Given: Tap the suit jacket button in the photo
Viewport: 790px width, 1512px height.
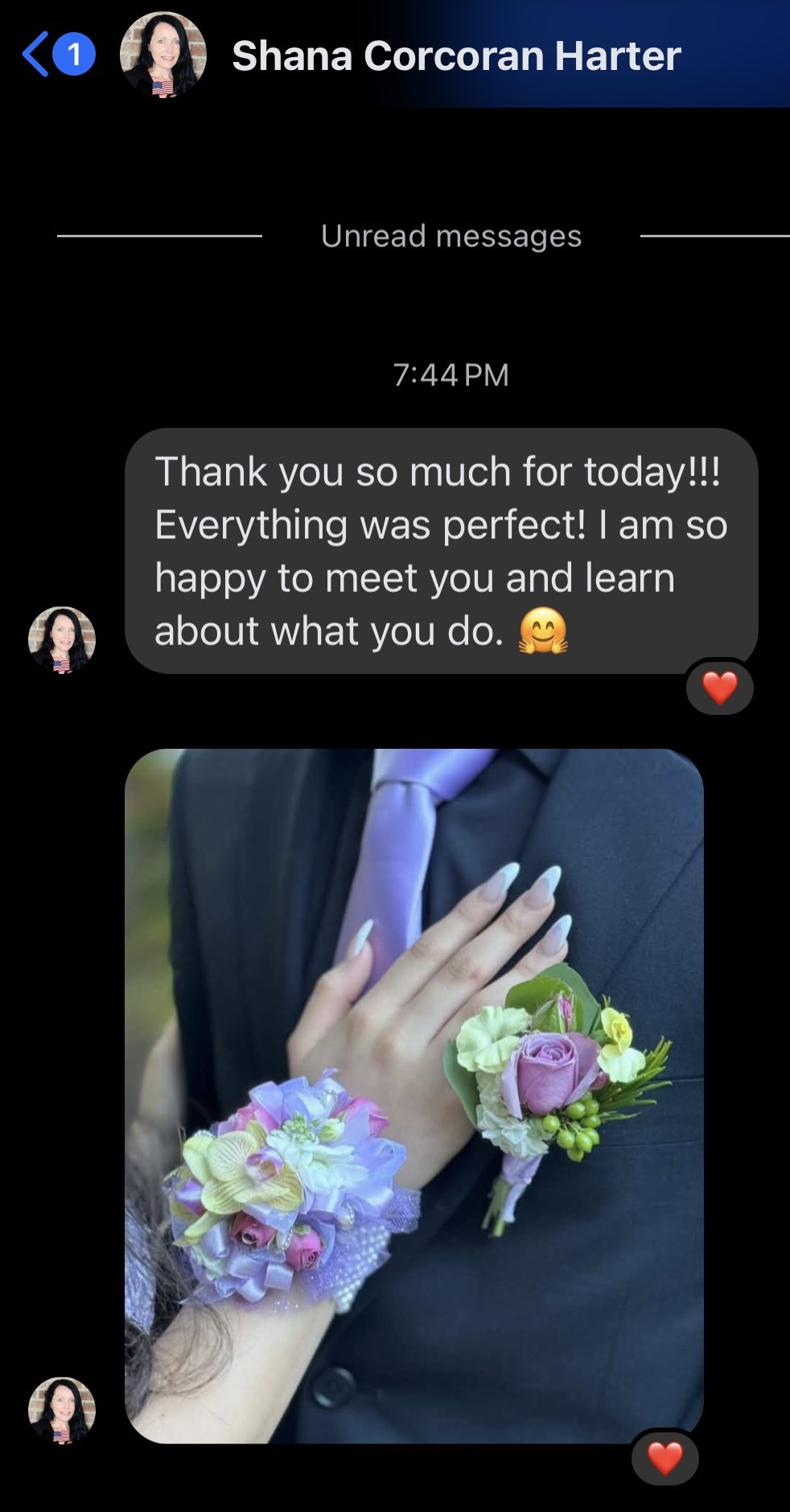Looking at the screenshot, I should [333, 1385].
